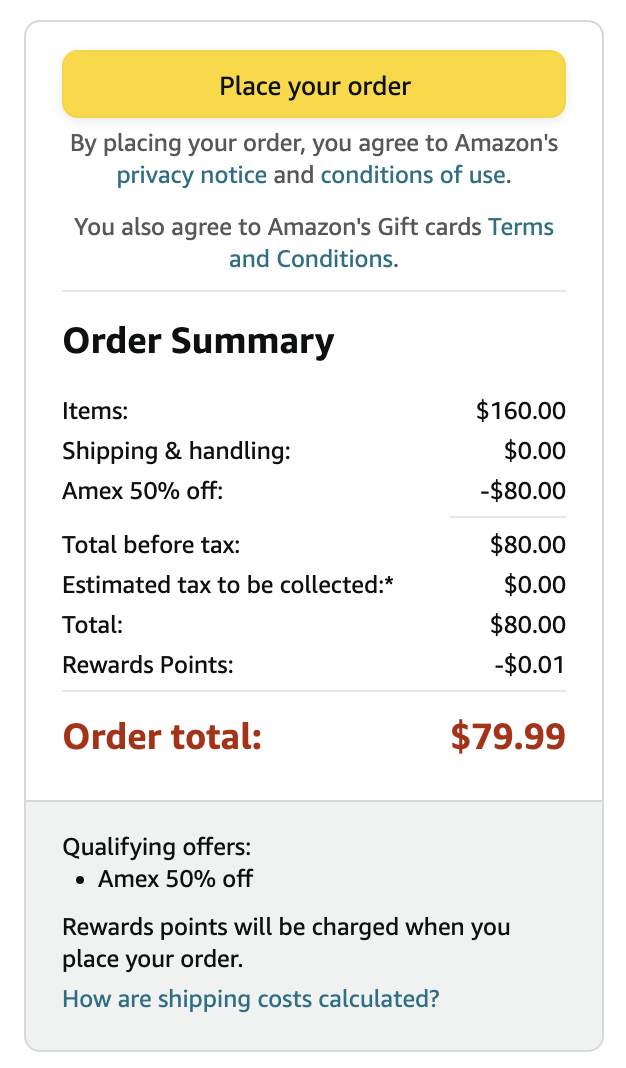Select the Shipping & handling label

176,451
